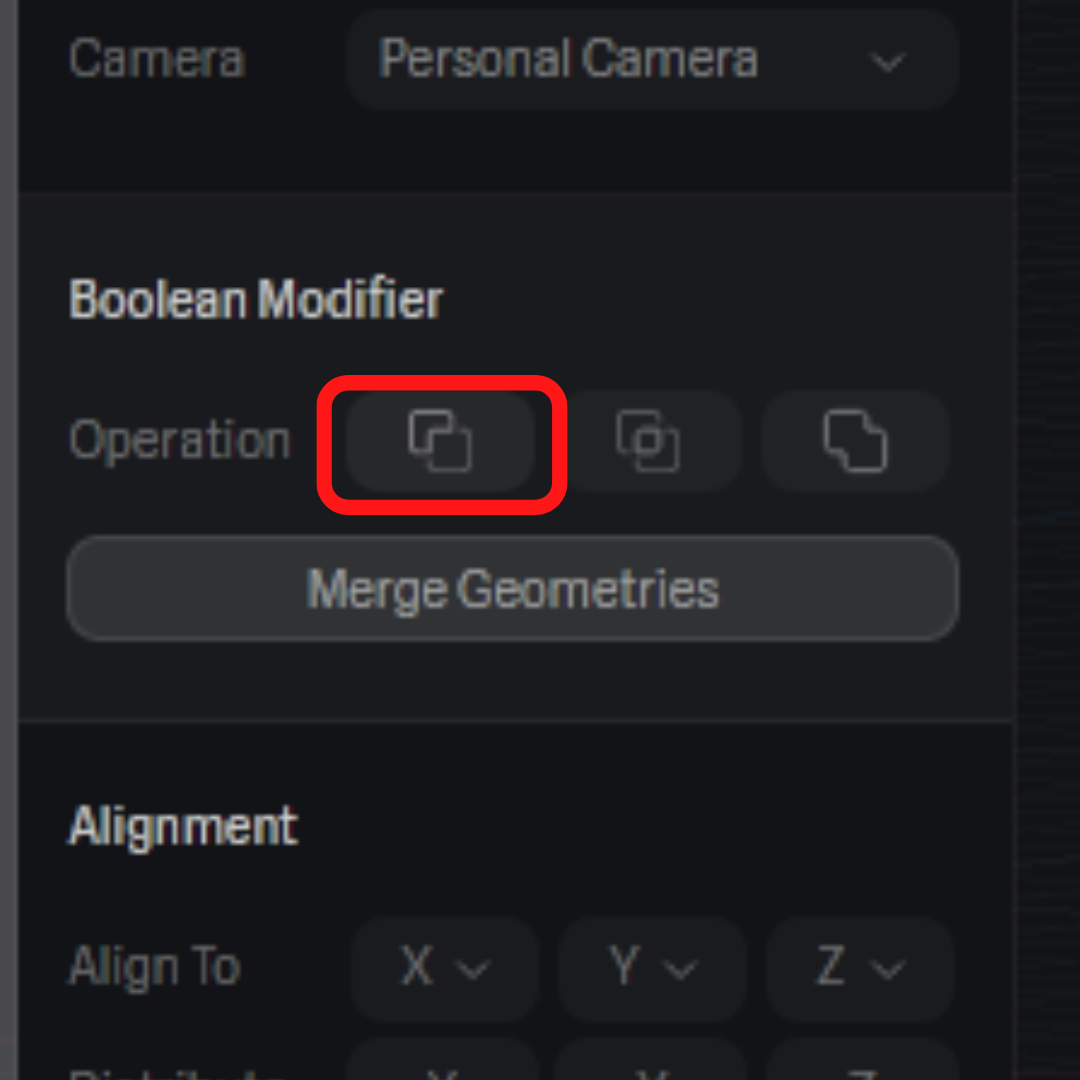The width and height of the screenshot is (1080, 1080).
Task: Open the Align To Z dropdown
Action: pos(860,967)
